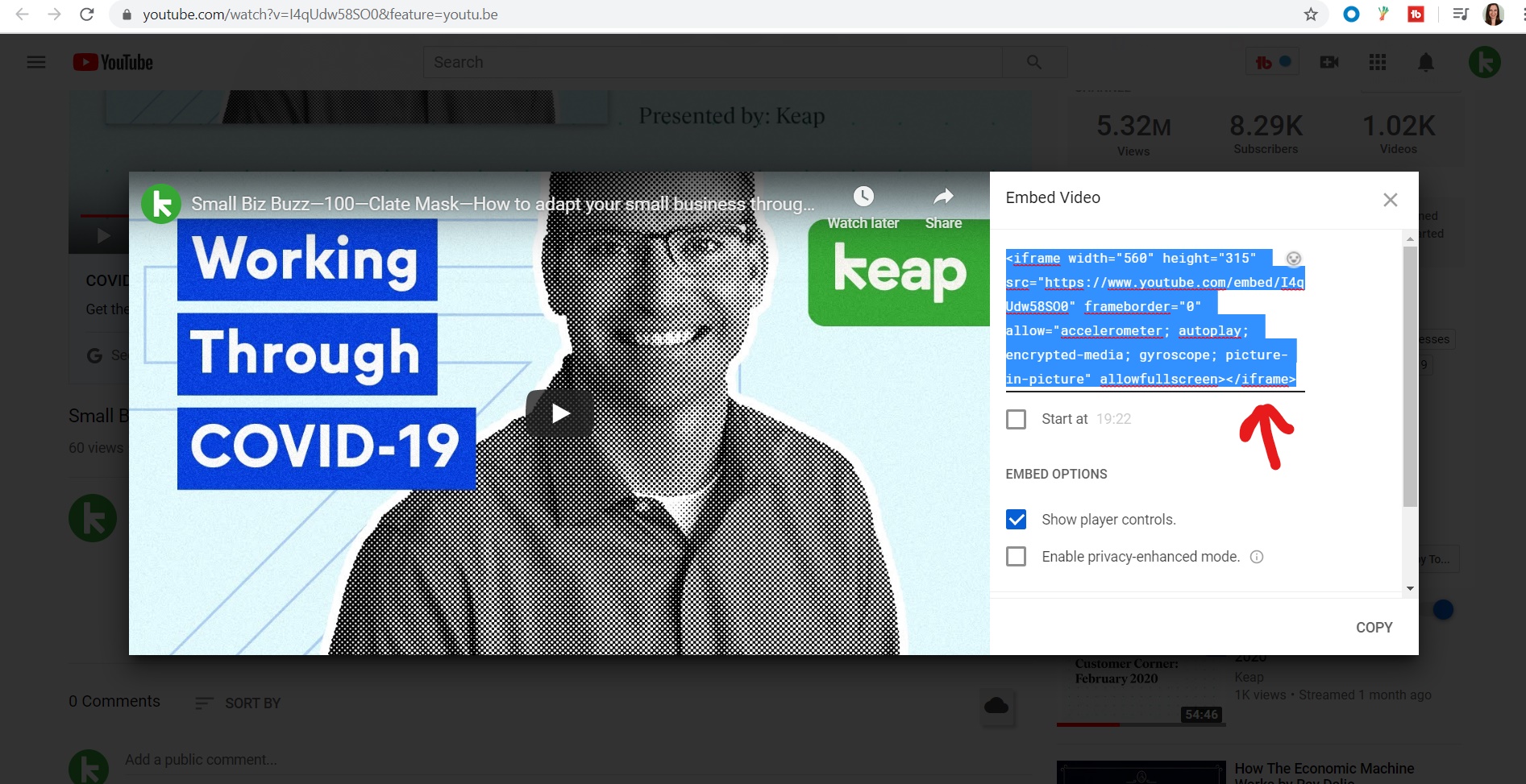Click the create video camera icon
The width and height of the screenshot is (1526, 784).
pyautogui.click(x=1329, y=62)
